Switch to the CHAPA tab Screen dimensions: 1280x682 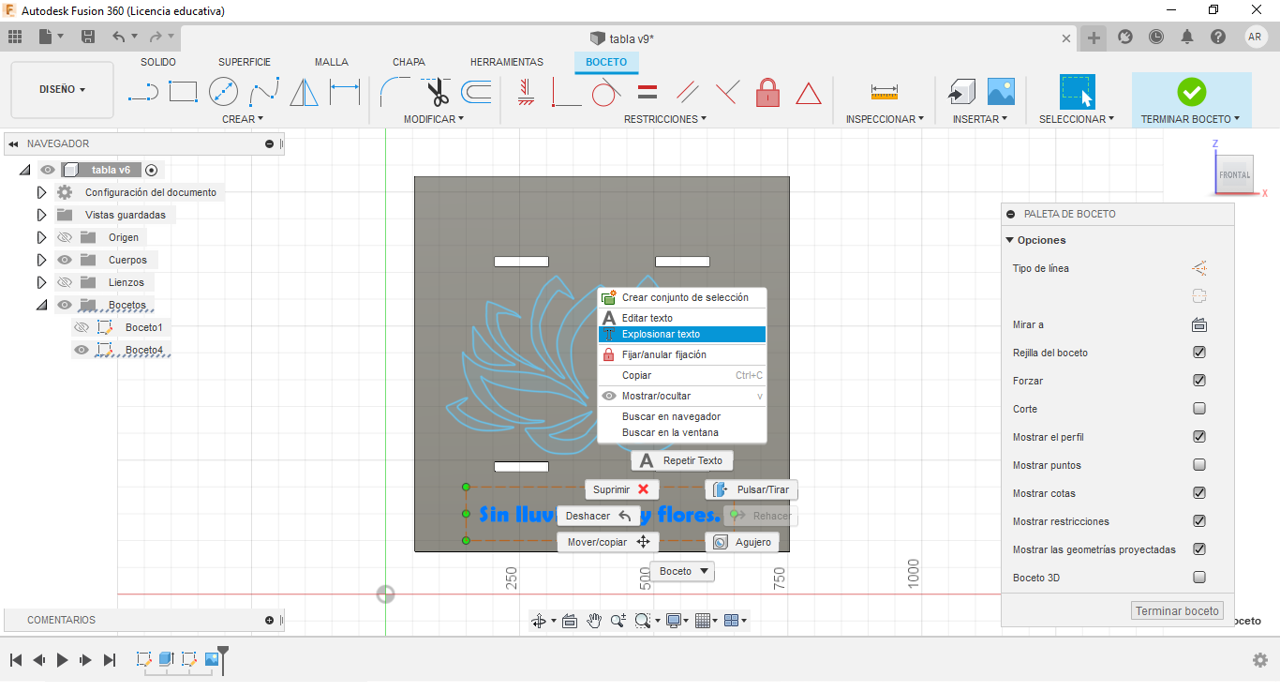(x=408, y=62)
